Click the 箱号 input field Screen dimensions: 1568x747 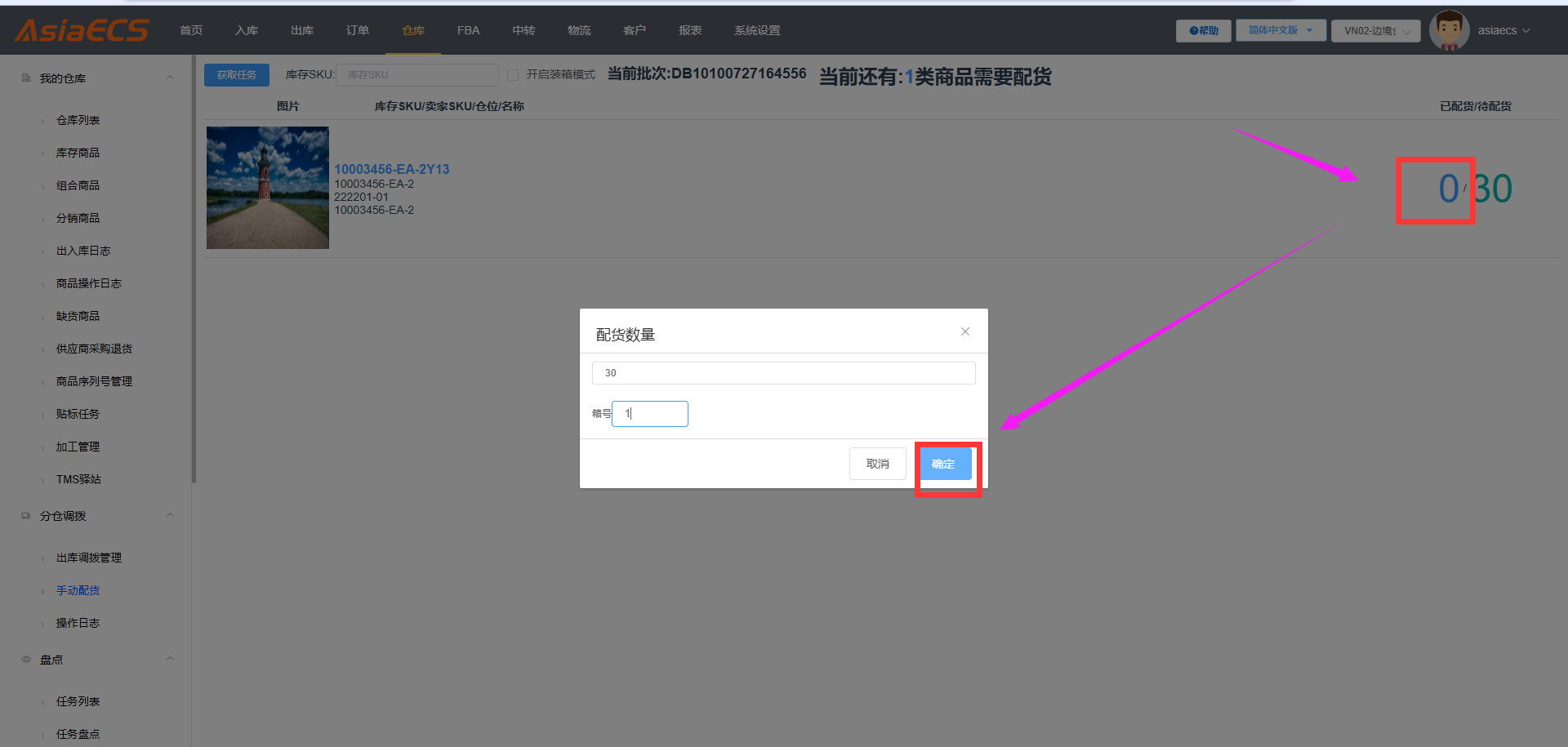click(650, 414)
